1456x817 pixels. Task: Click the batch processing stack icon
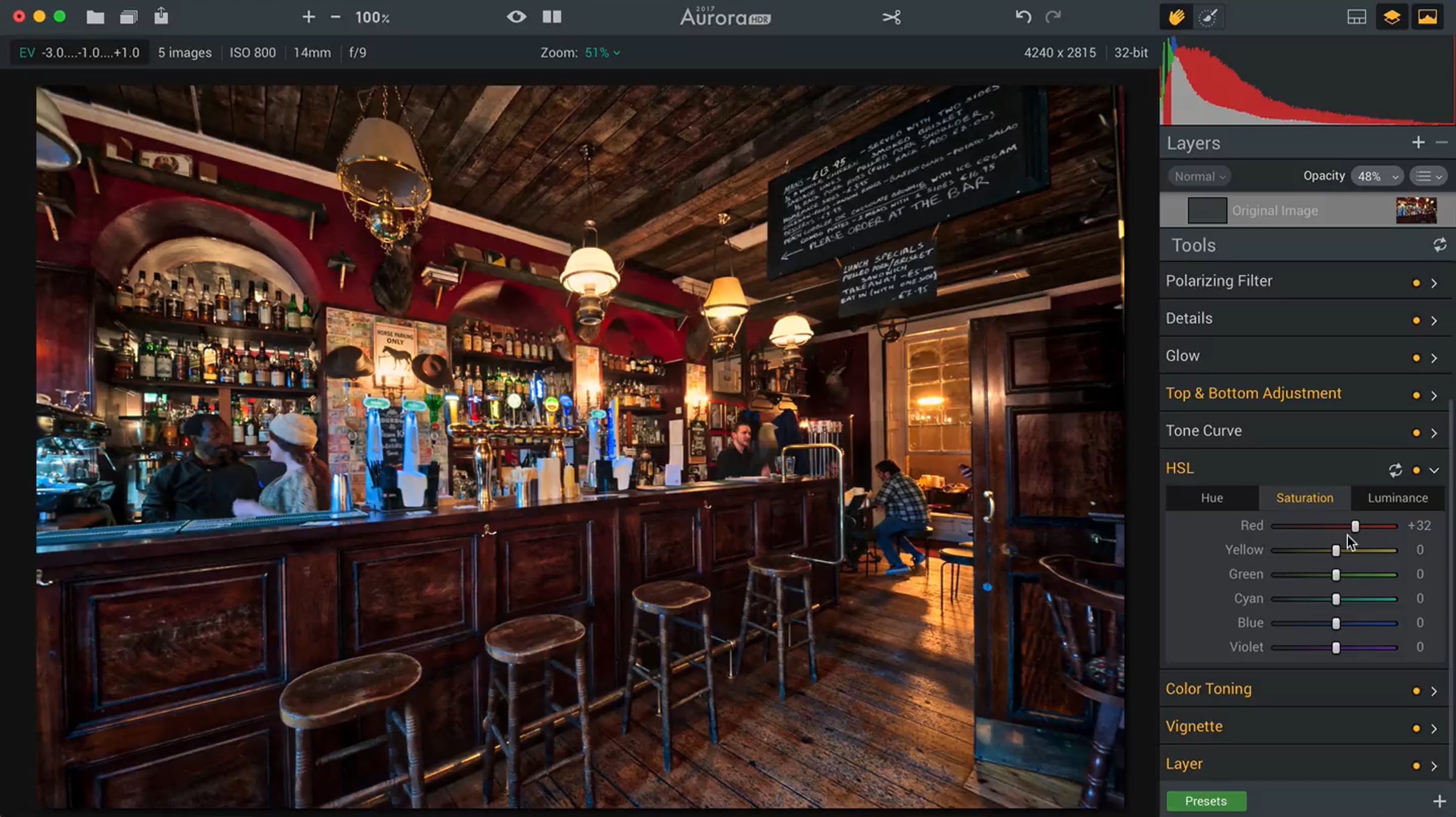click(129, 17)
